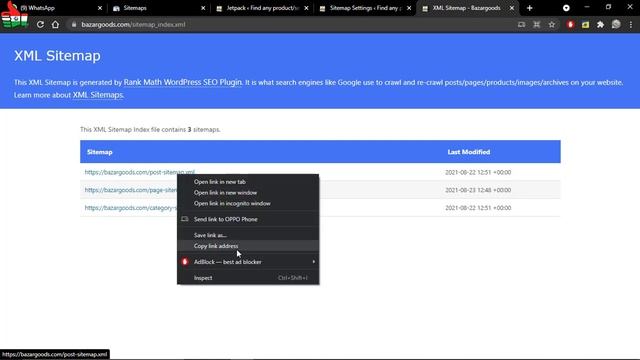Open the Chrome three-dot menu

tap(631, 24)
